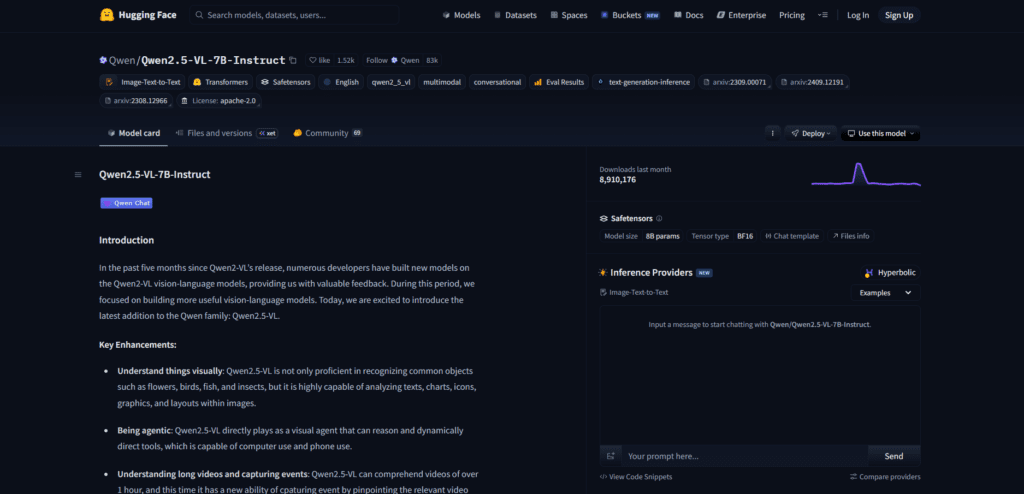Select the Transformers tag
Image resolution: width=1024 pixels, height=494 pixels.
pos(221,82)
